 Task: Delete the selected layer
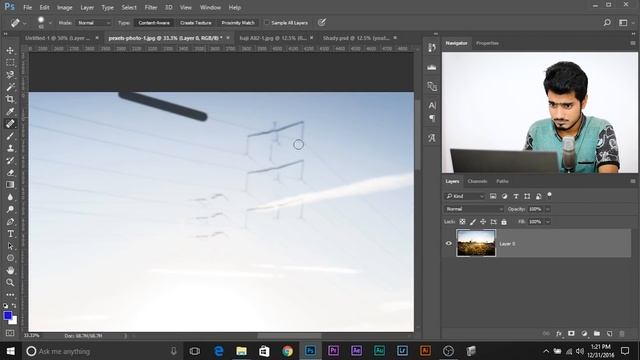622,333
